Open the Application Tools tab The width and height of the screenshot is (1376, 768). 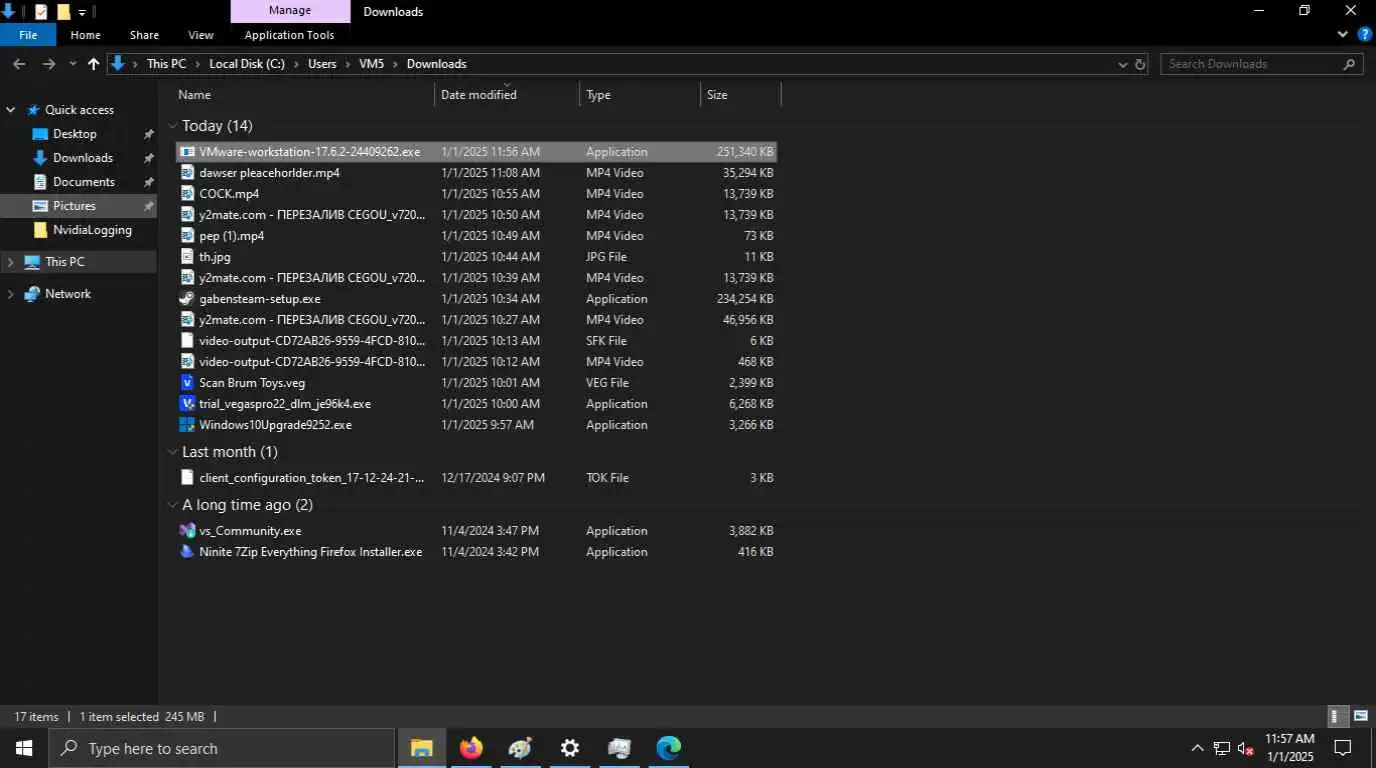coord(290,35)
